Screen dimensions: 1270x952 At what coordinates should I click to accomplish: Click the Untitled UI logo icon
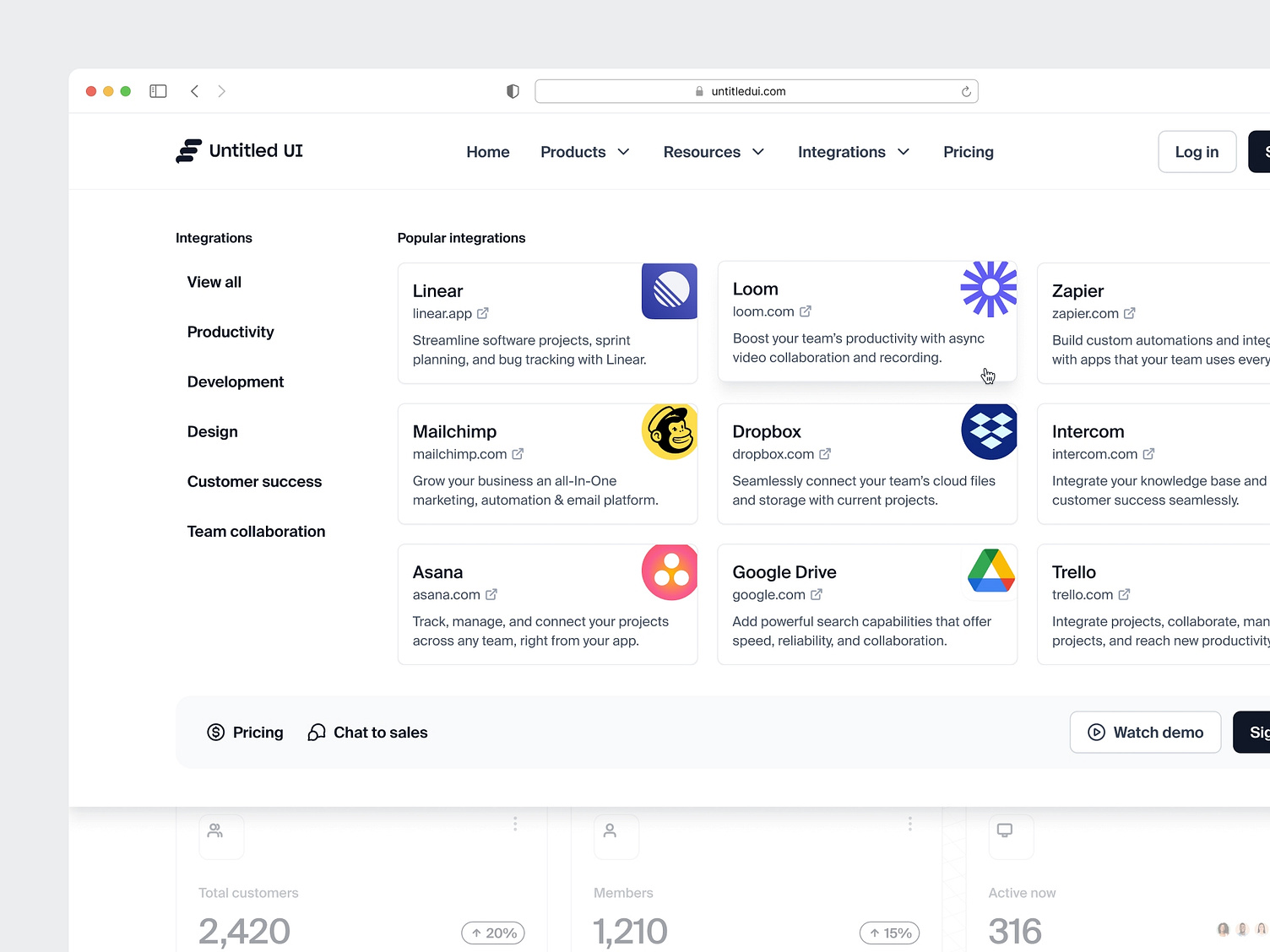(x=188, y=151)
